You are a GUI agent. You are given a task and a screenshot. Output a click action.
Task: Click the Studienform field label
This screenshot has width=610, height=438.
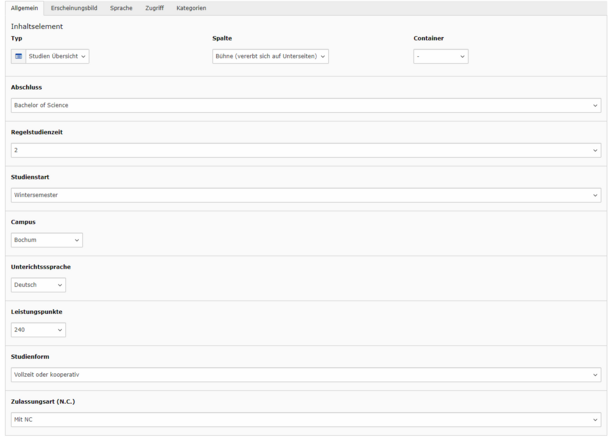coord(30,357)
